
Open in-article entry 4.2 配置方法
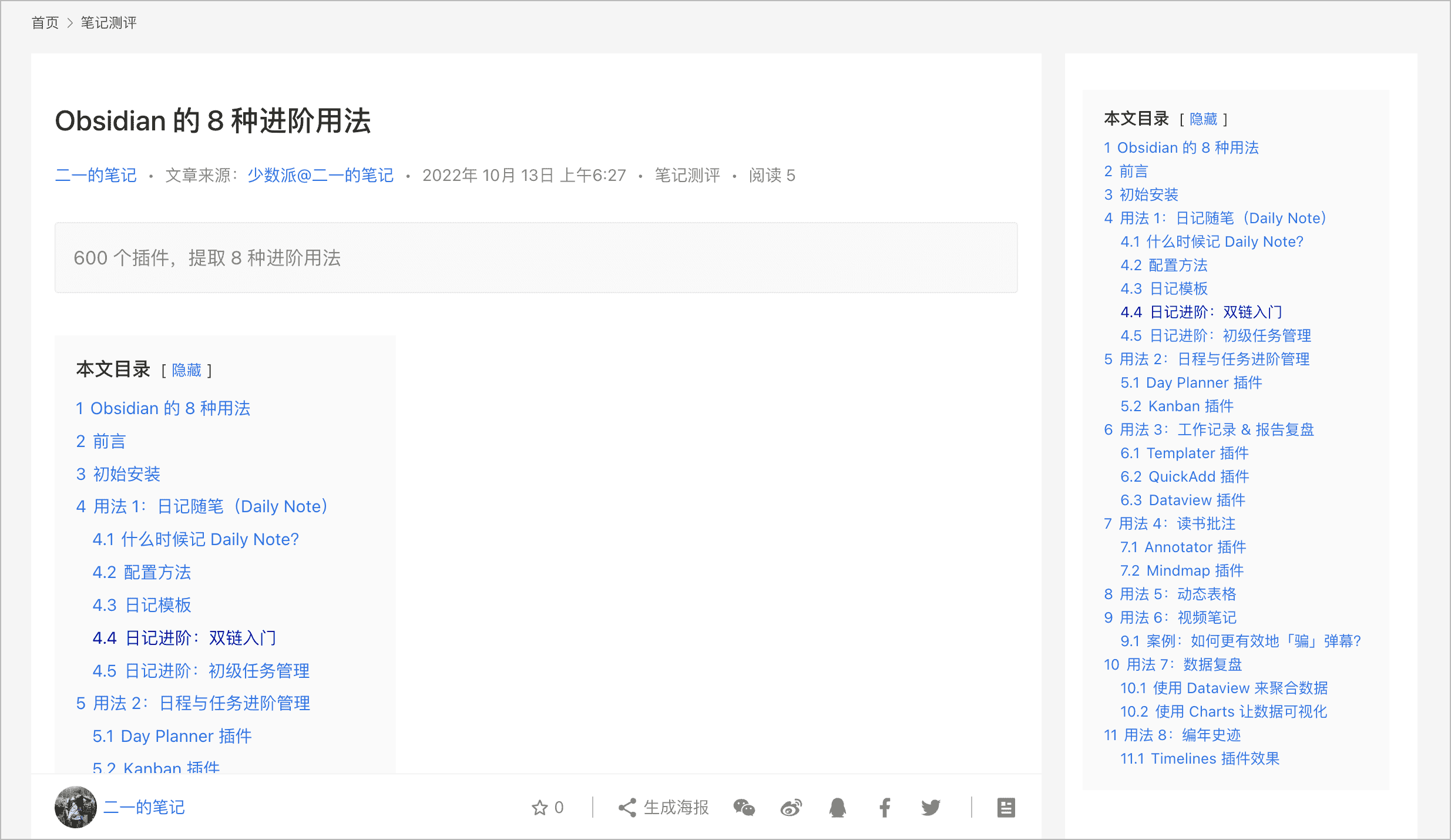142,572
